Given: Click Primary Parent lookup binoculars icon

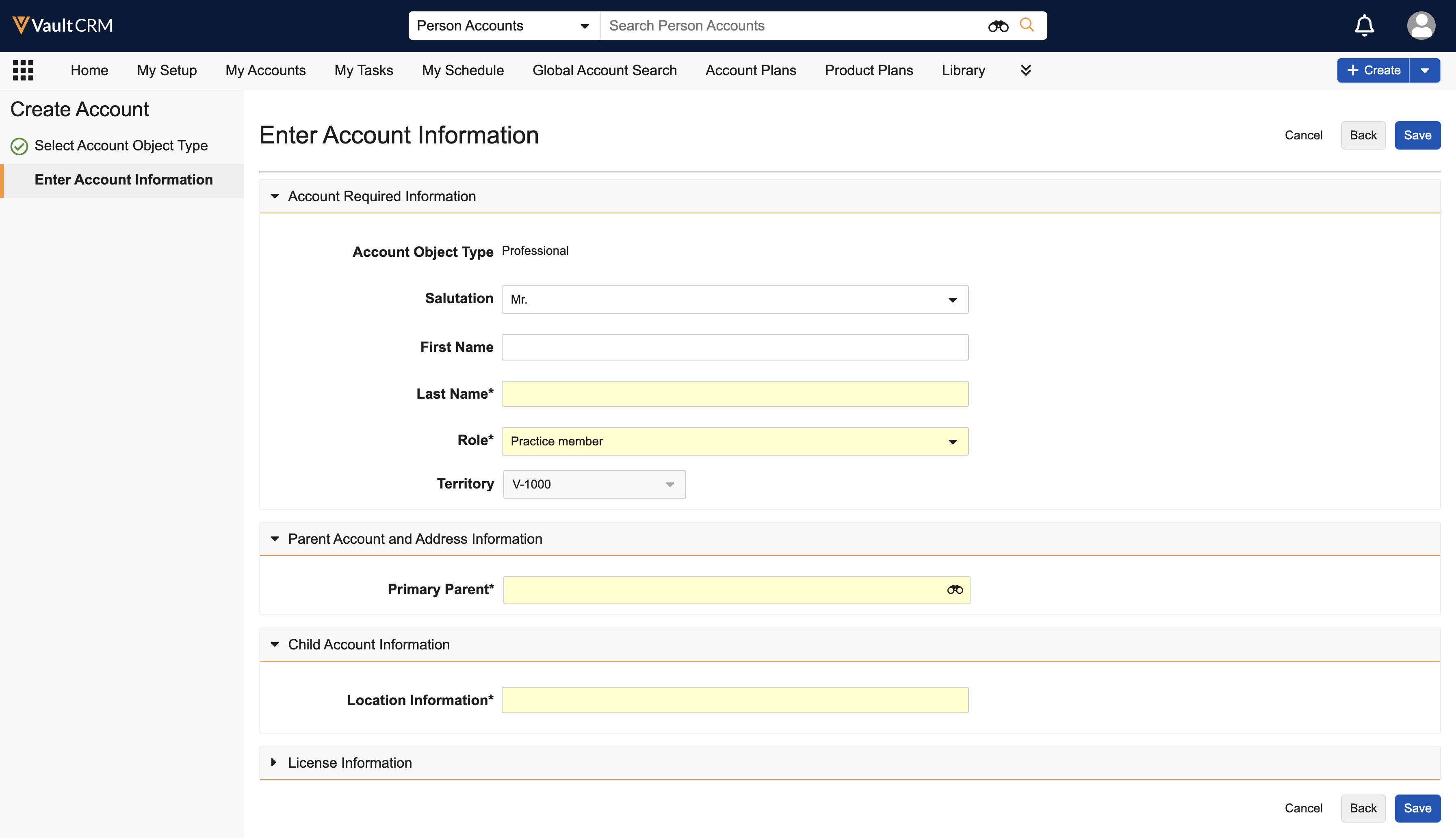Looking at the screenshot, I should click(x=954, y=589).
